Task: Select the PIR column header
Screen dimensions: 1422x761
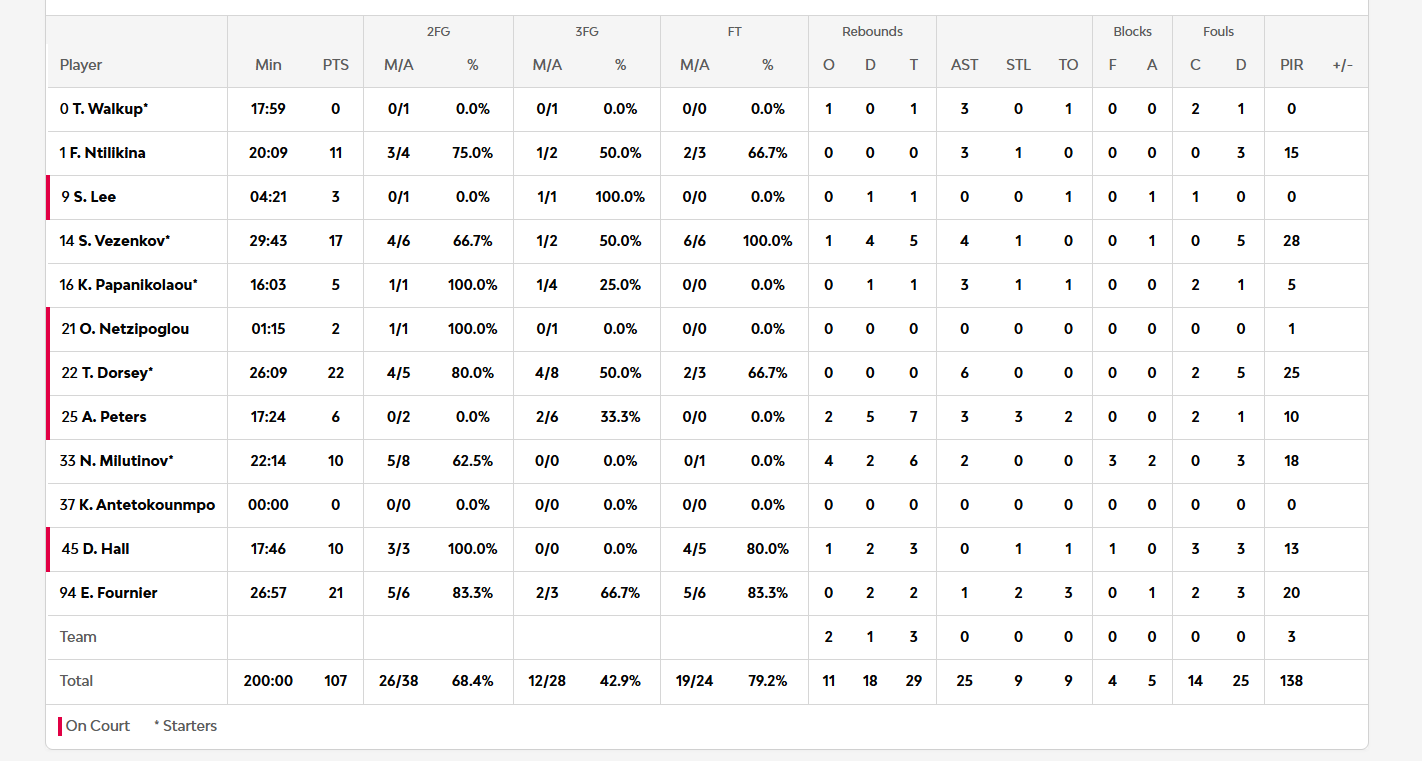Action: pyautogui.click(x=1291, y=65)
